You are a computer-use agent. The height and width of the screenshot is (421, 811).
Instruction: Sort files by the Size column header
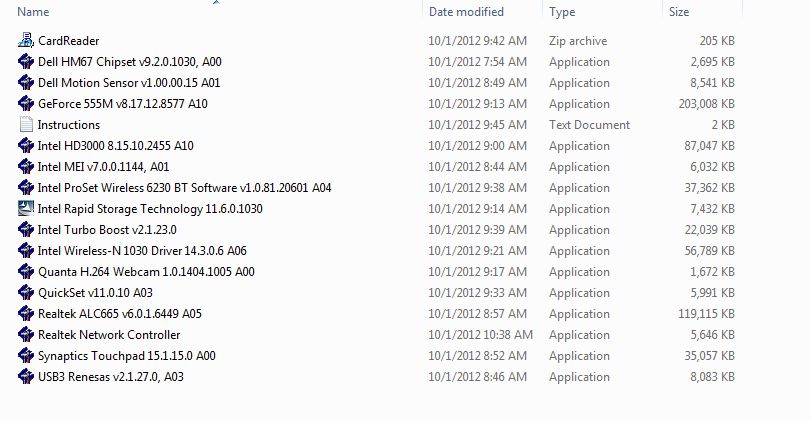coord(679,11)
